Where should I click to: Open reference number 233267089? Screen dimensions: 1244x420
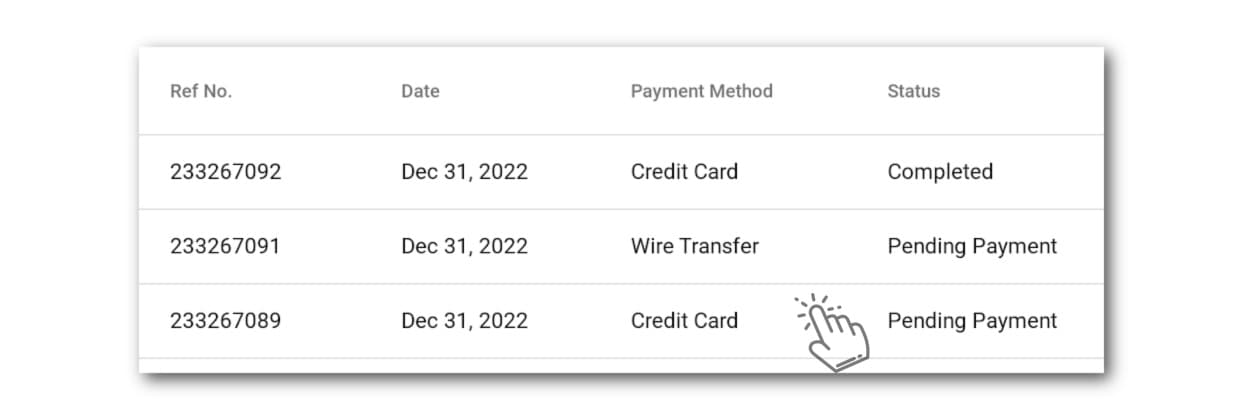point(226,321)
